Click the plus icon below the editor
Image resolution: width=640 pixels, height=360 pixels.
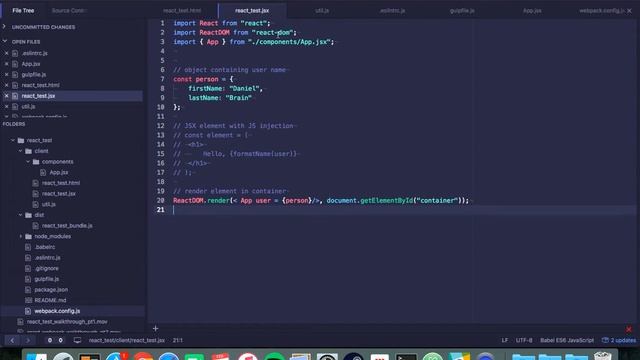click(x=156, y=328)
